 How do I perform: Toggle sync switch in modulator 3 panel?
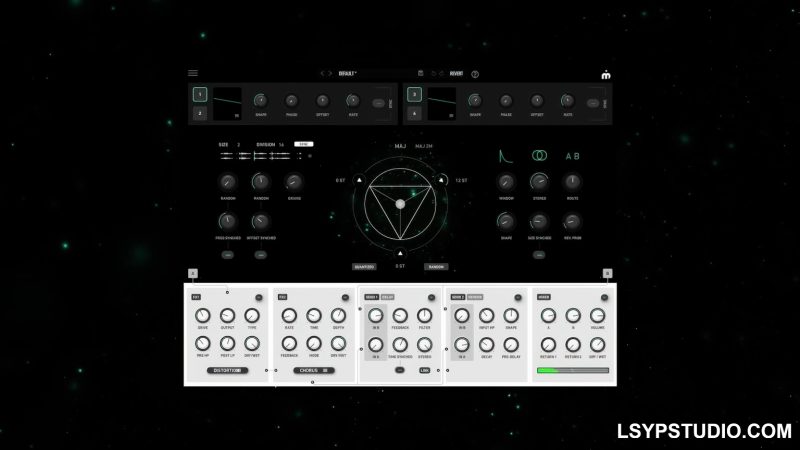pos(593,104)
